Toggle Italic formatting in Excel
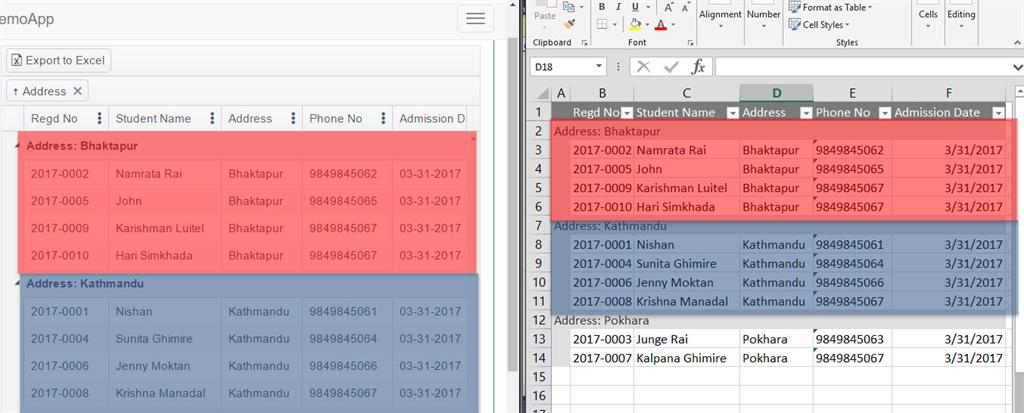The width and height of the screenshot is (1024, 413). point(618,7)
